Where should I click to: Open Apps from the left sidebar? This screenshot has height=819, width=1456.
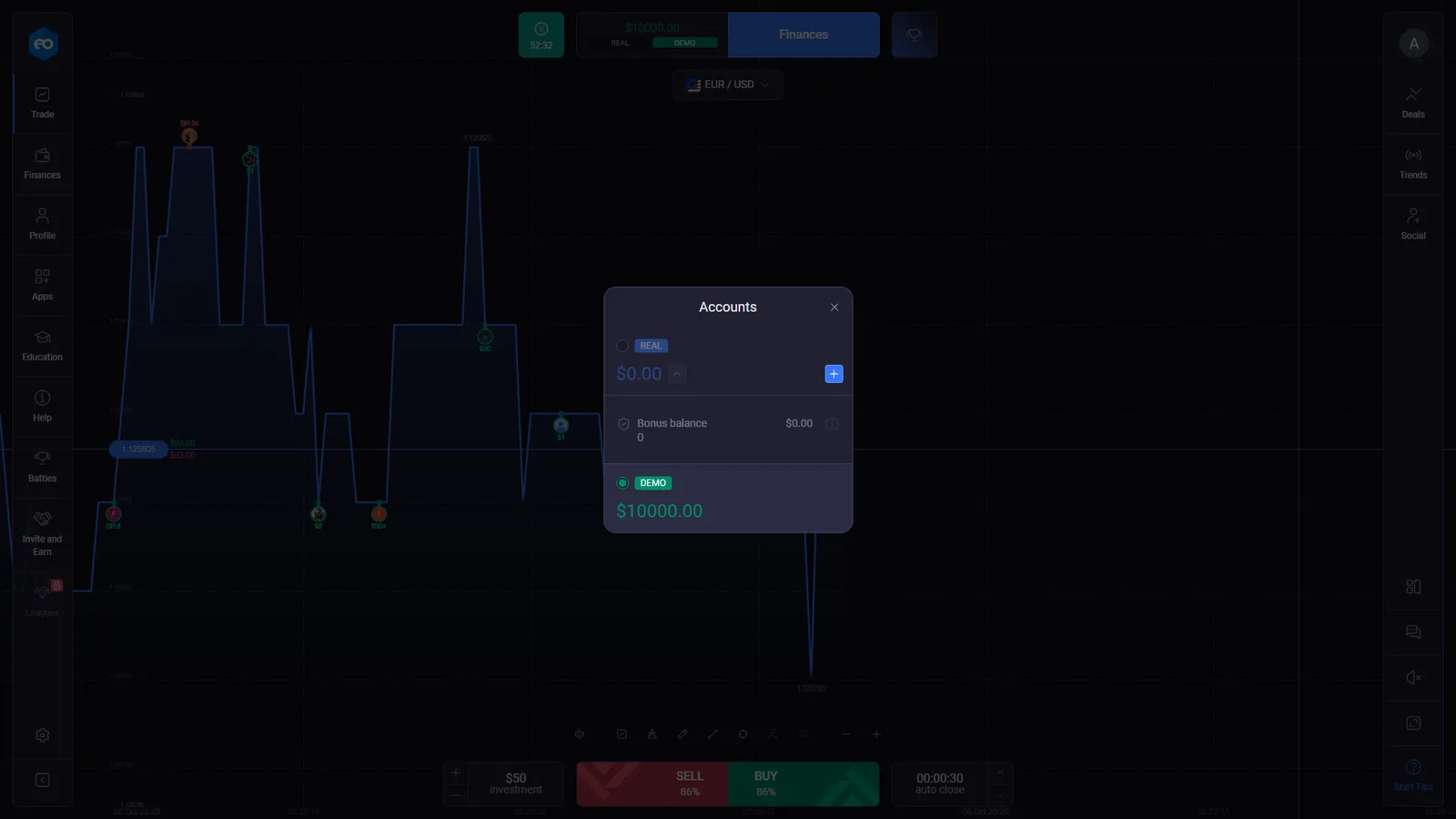(x=43, y=285)
